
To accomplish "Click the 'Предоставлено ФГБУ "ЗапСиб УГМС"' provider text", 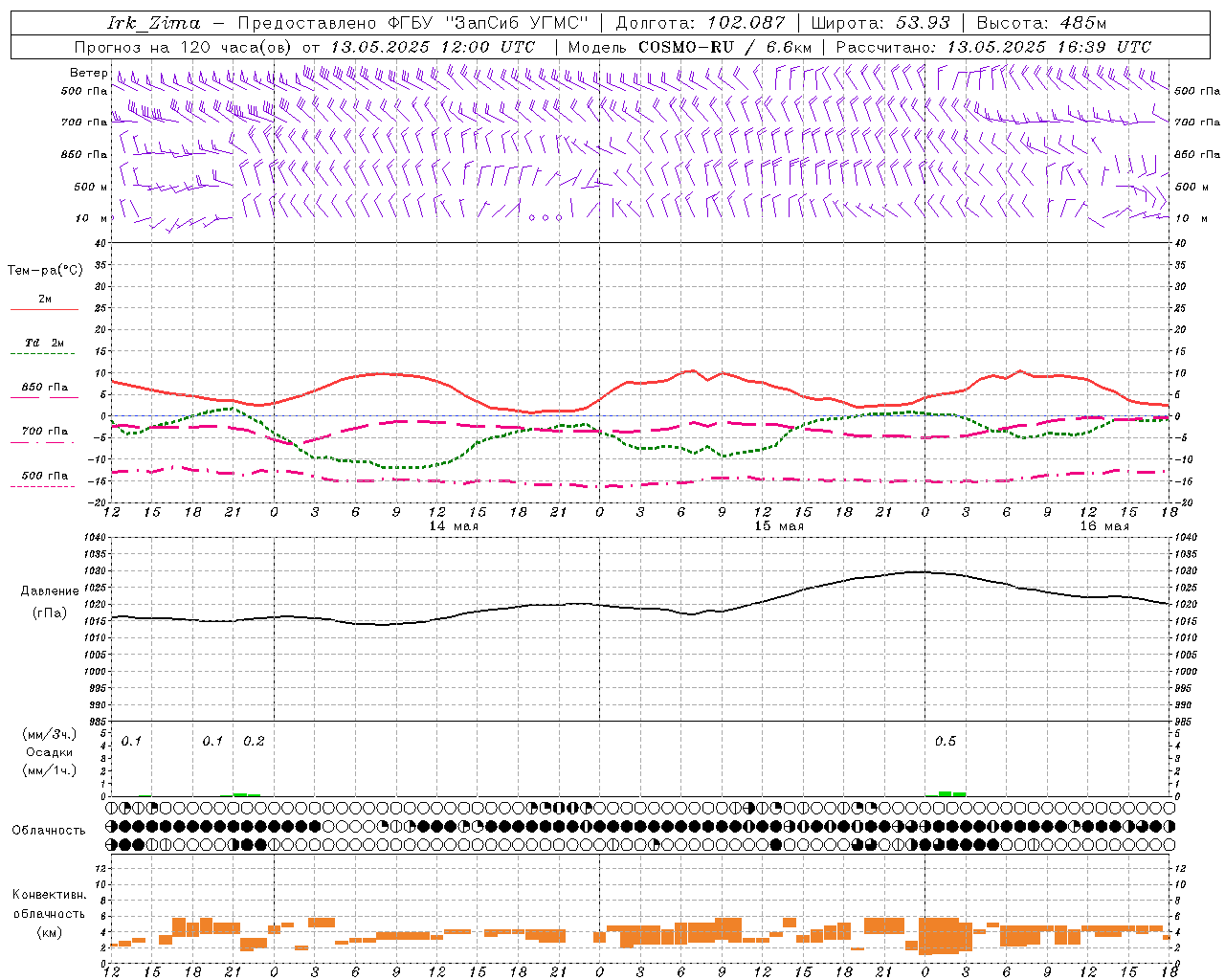I will (x=412, y=23).
